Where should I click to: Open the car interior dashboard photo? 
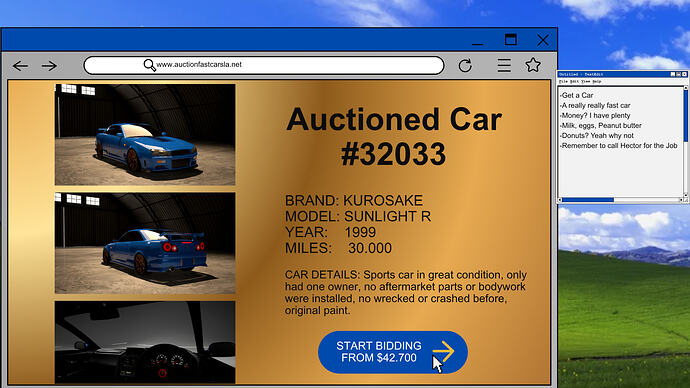(x=145, y=342)
